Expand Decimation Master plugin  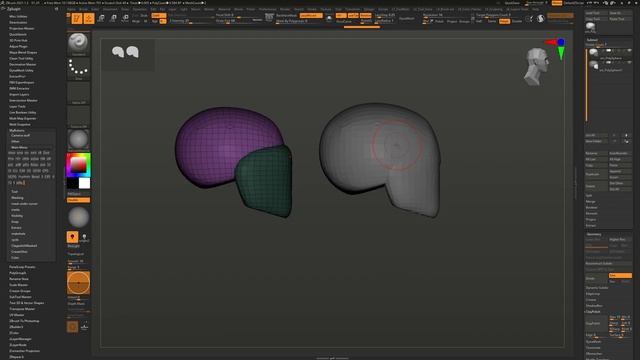click(22, 64)
